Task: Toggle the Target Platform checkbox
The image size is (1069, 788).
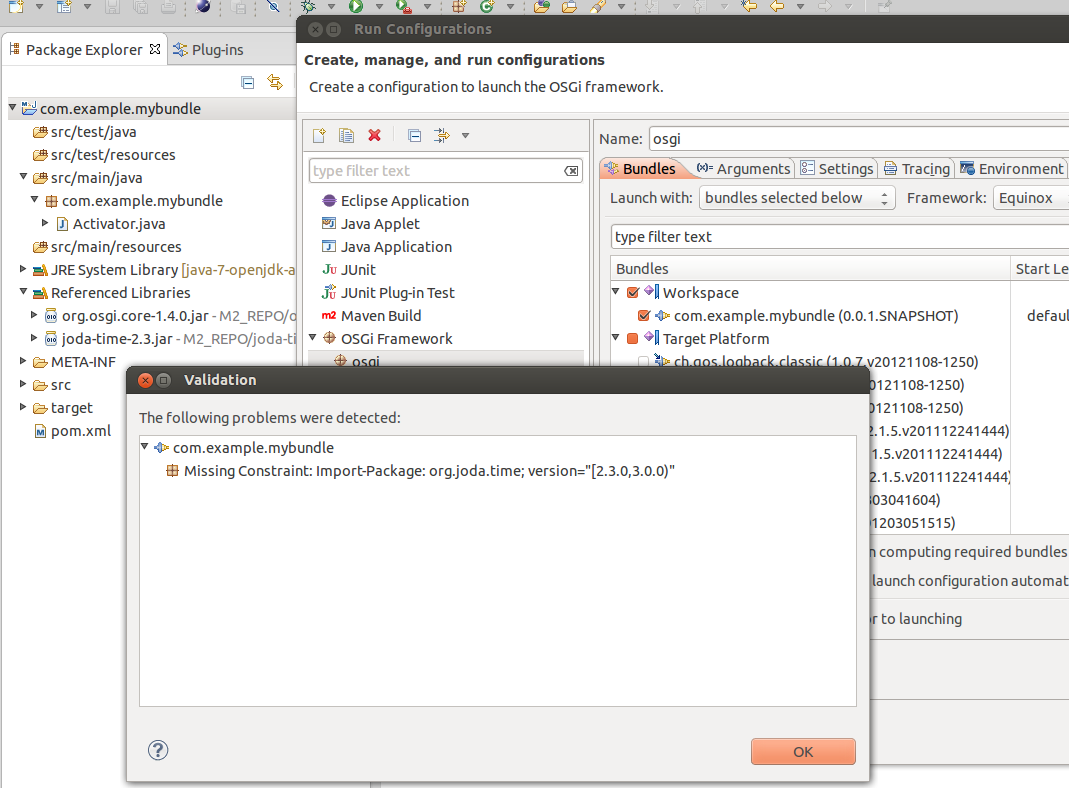Action: (633, 339)
